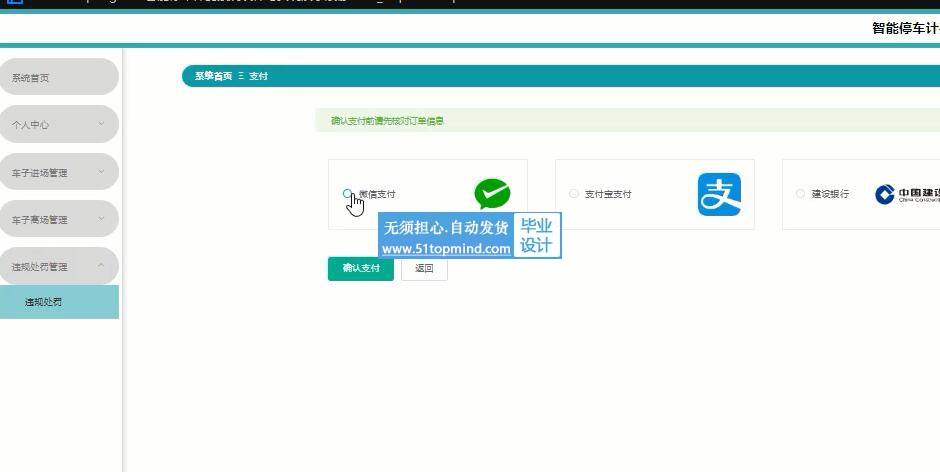
Task: Click the Alipay blue logo
Action: (719, 194)
